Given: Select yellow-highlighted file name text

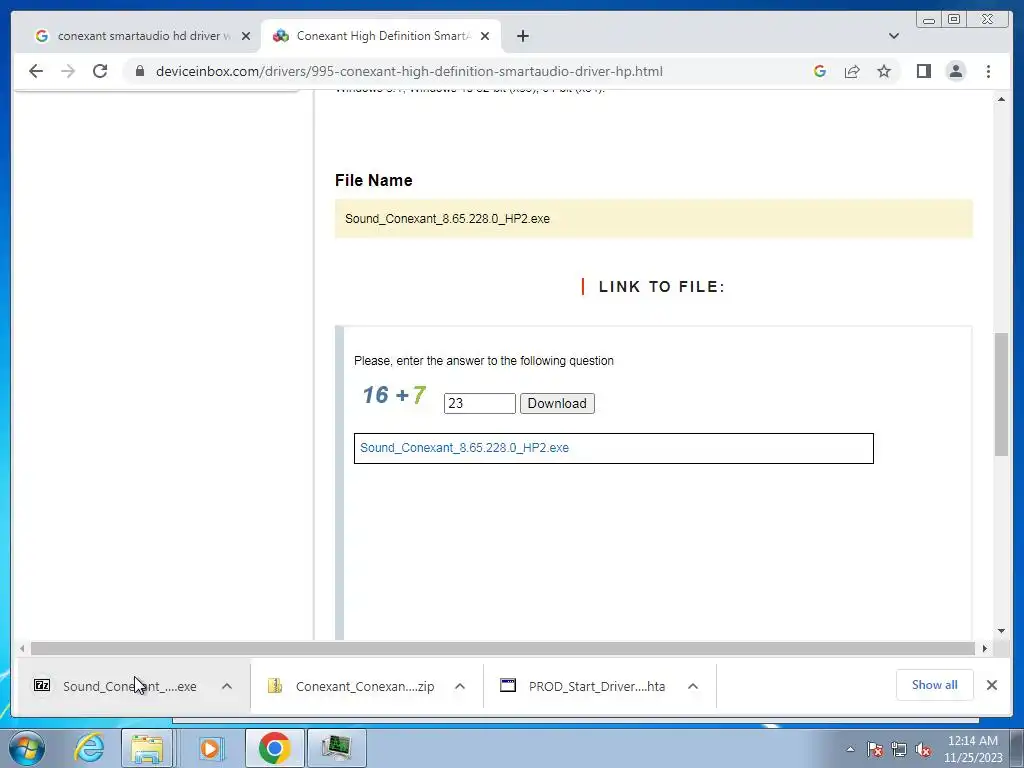Looking at the screenshot, I should point(447,219).
